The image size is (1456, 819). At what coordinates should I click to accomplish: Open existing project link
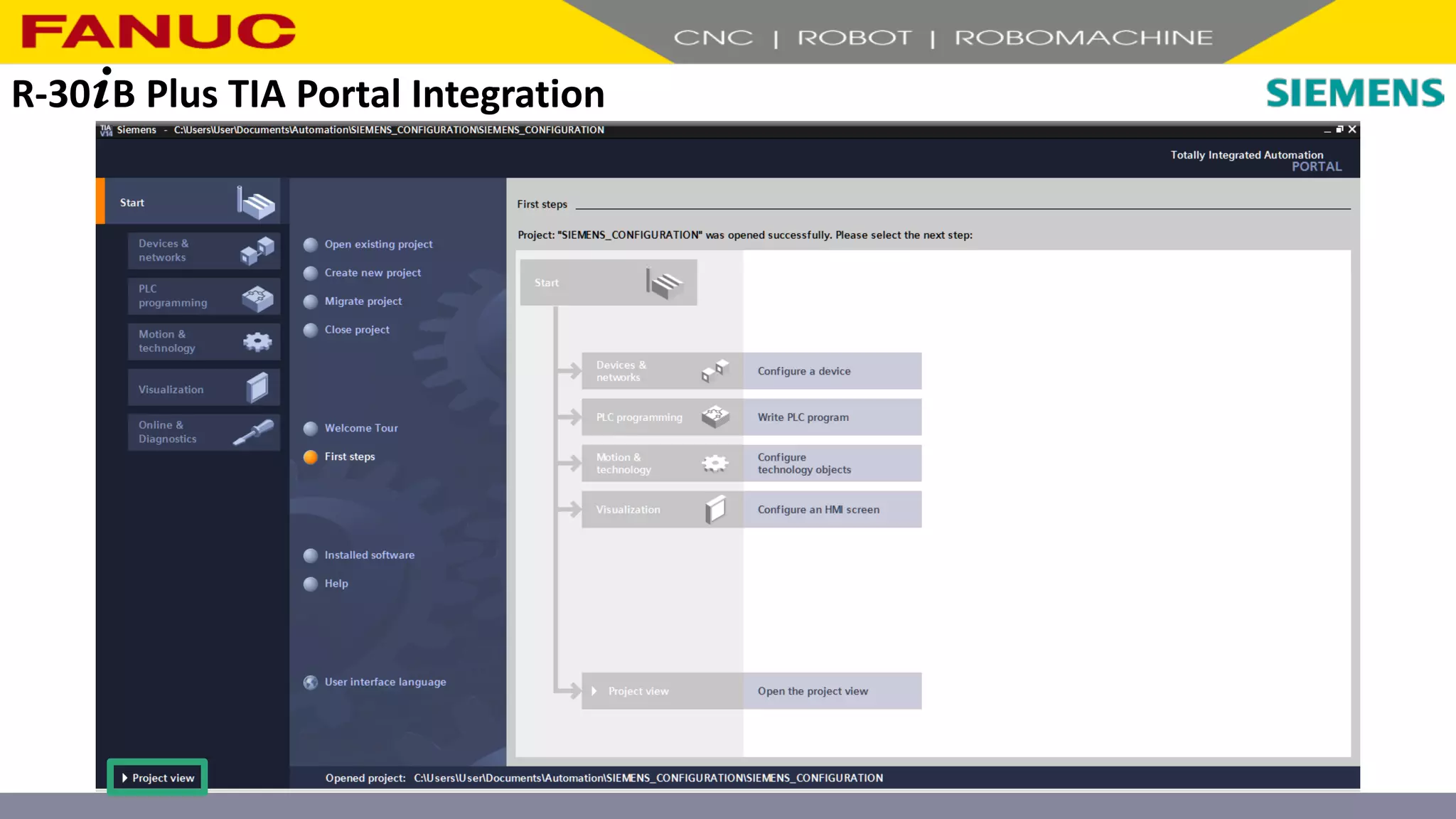[378, 245]
